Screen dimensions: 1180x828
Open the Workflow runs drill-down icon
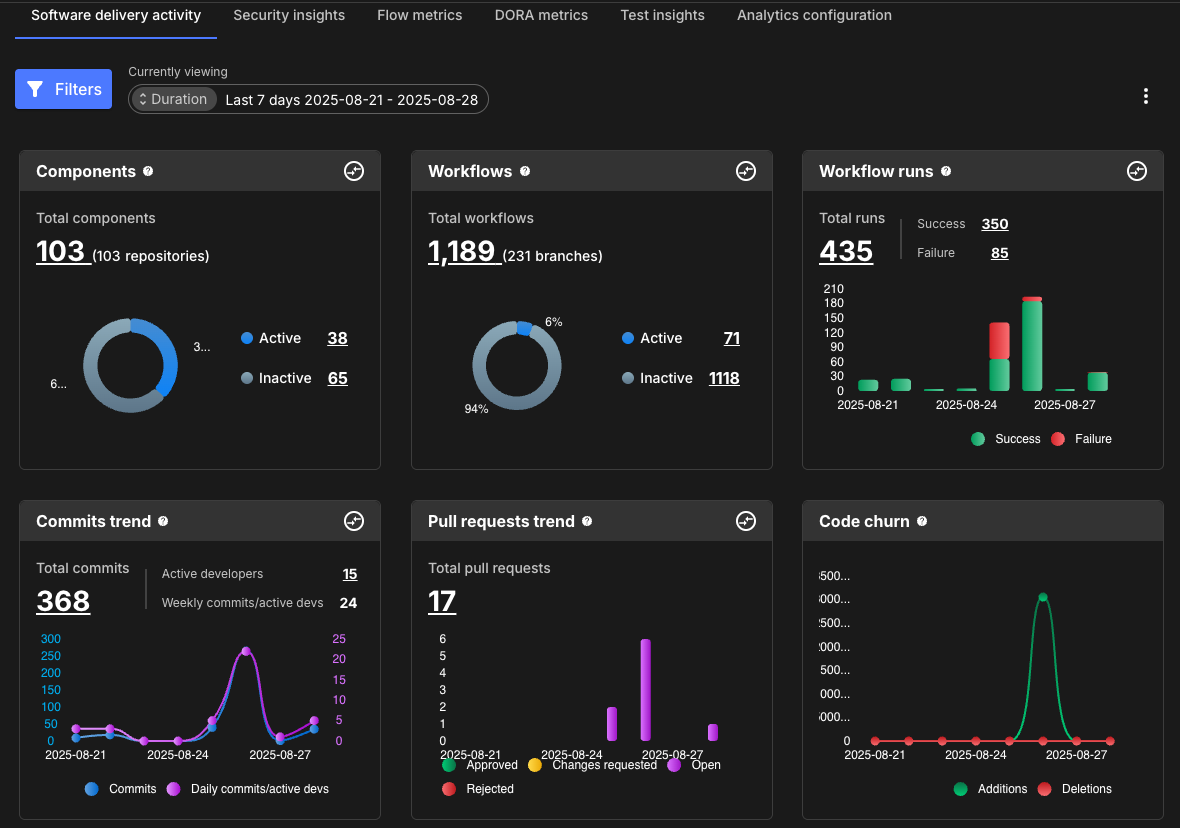[x=1137, y=171]
